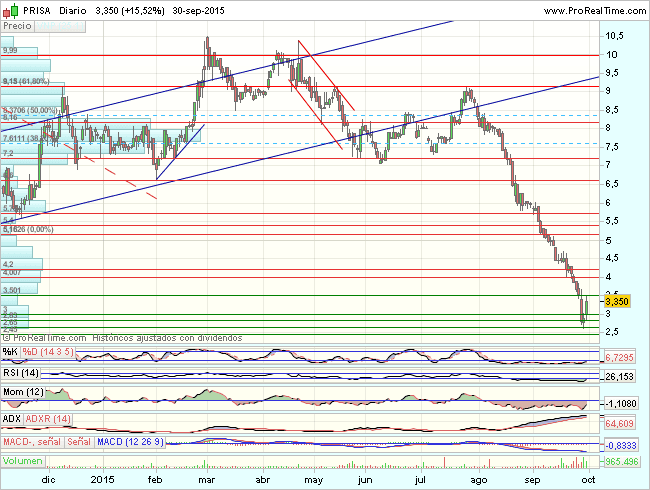Click the candlestick chart icon beside PRISA
The height and width of the screenshot is (490, 650).
pyautogui.click(x=11, y=11)
